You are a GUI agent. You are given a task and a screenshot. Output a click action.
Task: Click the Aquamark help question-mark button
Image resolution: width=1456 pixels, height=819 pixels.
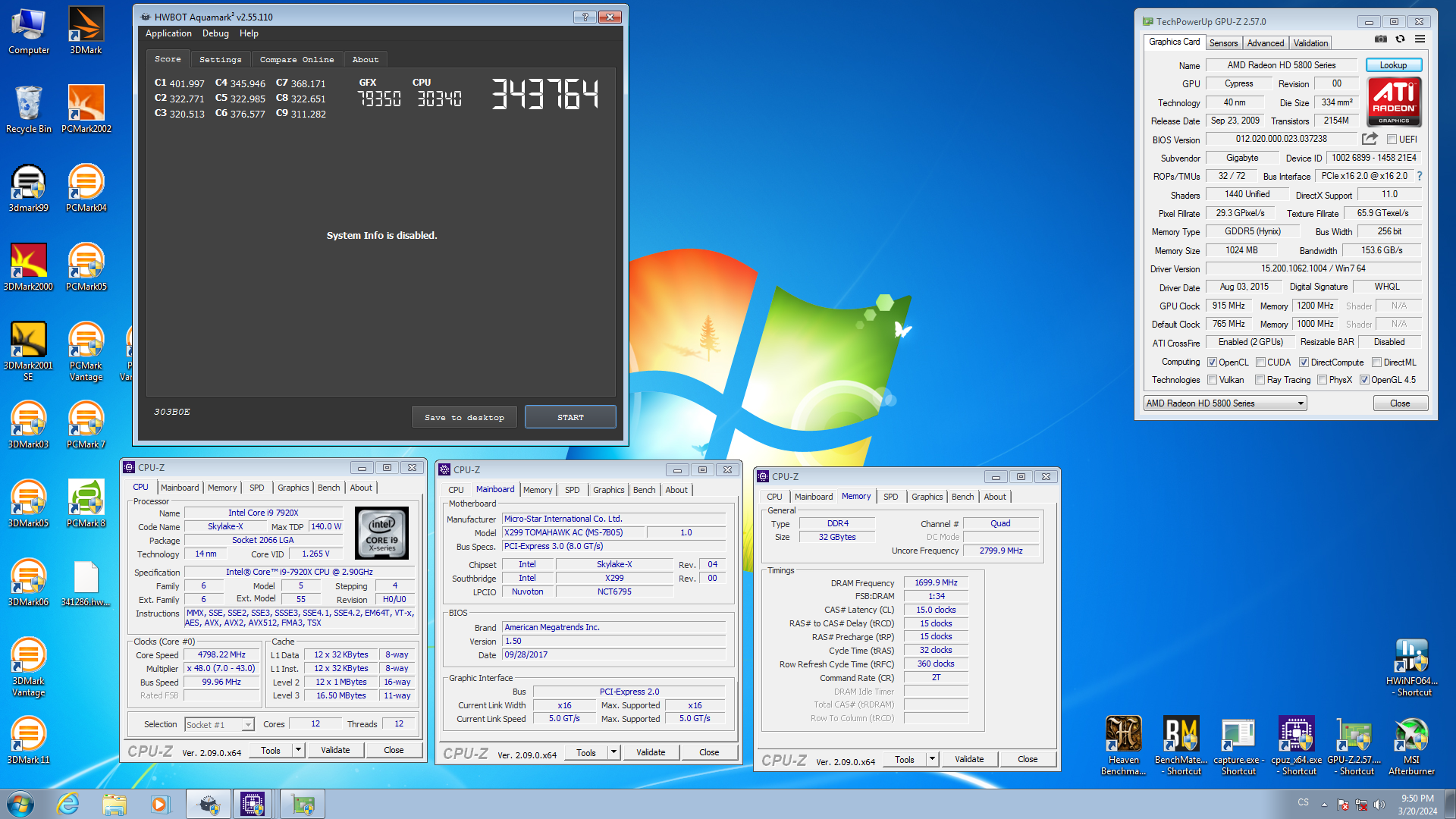point(585,17)
